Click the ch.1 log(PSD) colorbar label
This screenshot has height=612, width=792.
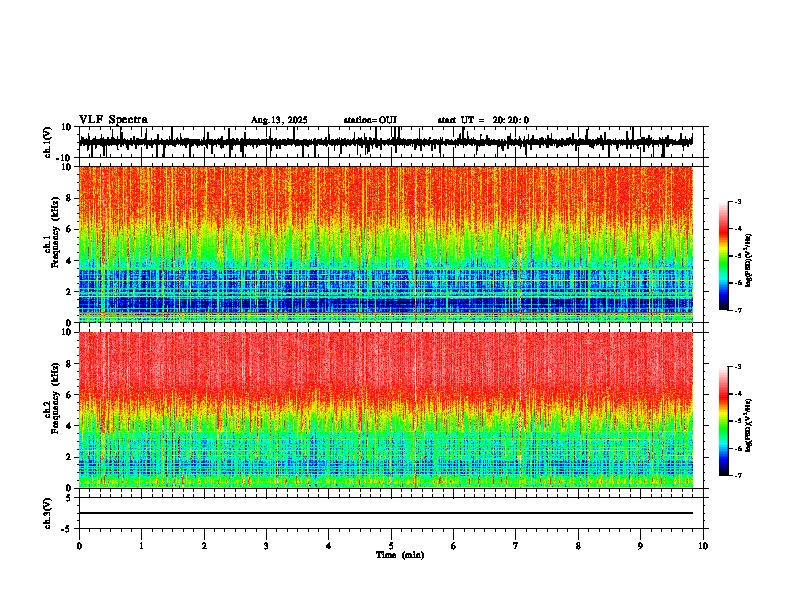[x=749, y=261]
